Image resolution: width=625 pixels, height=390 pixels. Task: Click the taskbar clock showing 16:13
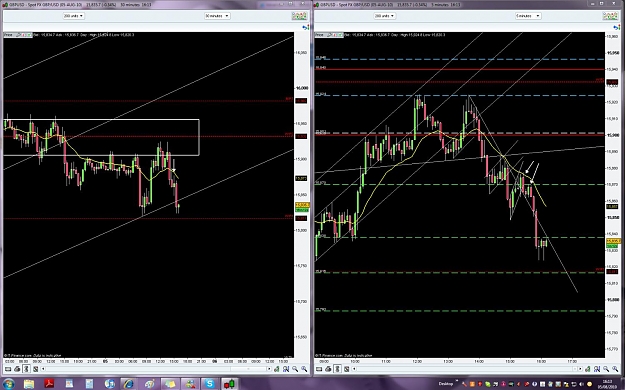608,384
